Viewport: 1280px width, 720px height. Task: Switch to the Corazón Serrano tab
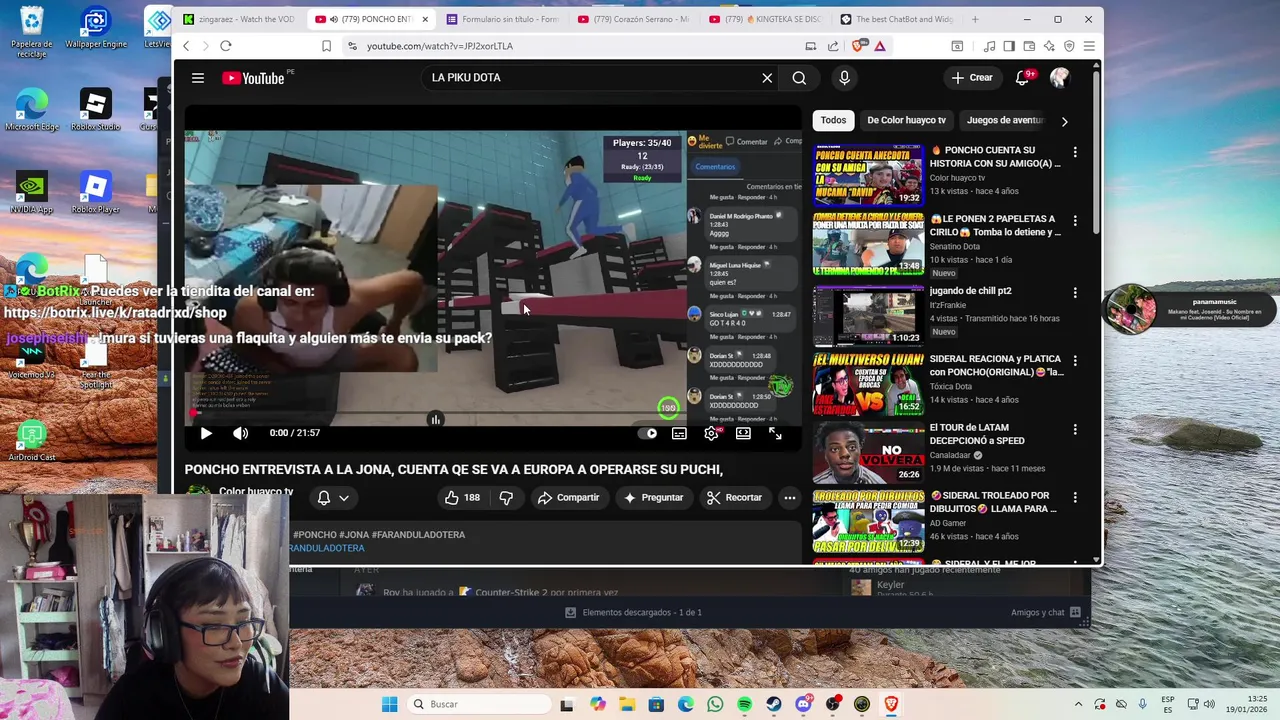click(635, 19)
